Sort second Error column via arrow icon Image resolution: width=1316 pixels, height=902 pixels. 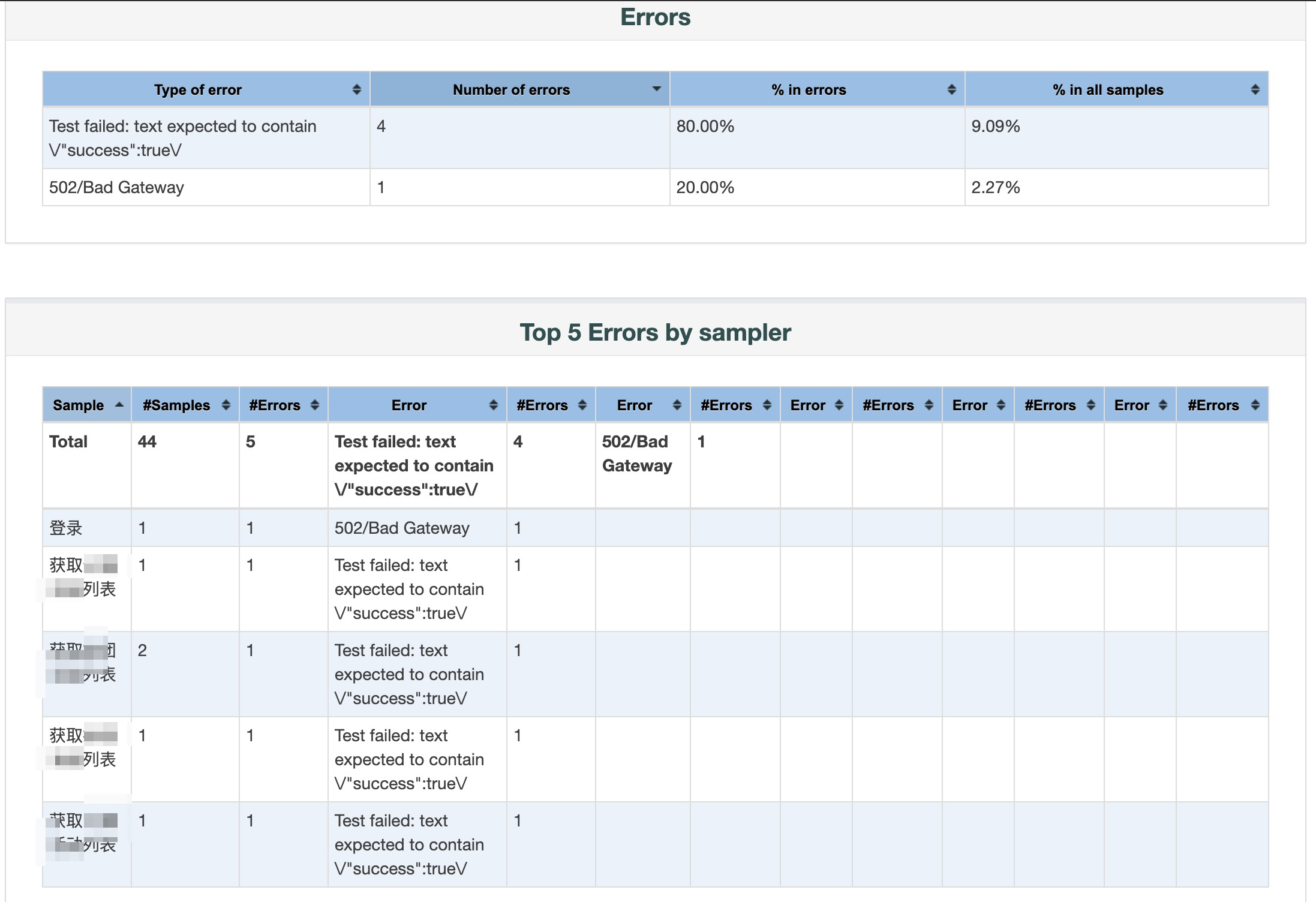[677, 405]
